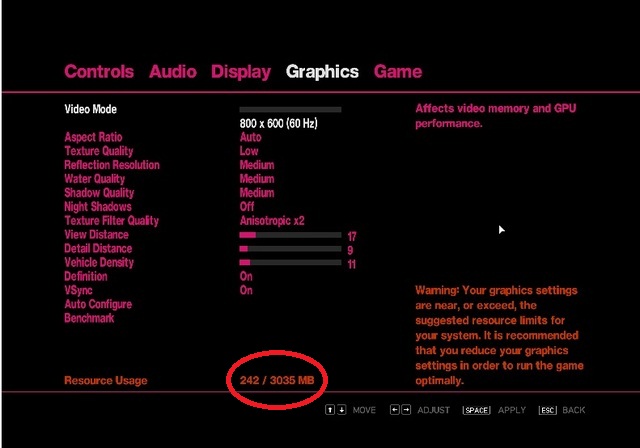Click Auto Configure option

coord(98,304)
